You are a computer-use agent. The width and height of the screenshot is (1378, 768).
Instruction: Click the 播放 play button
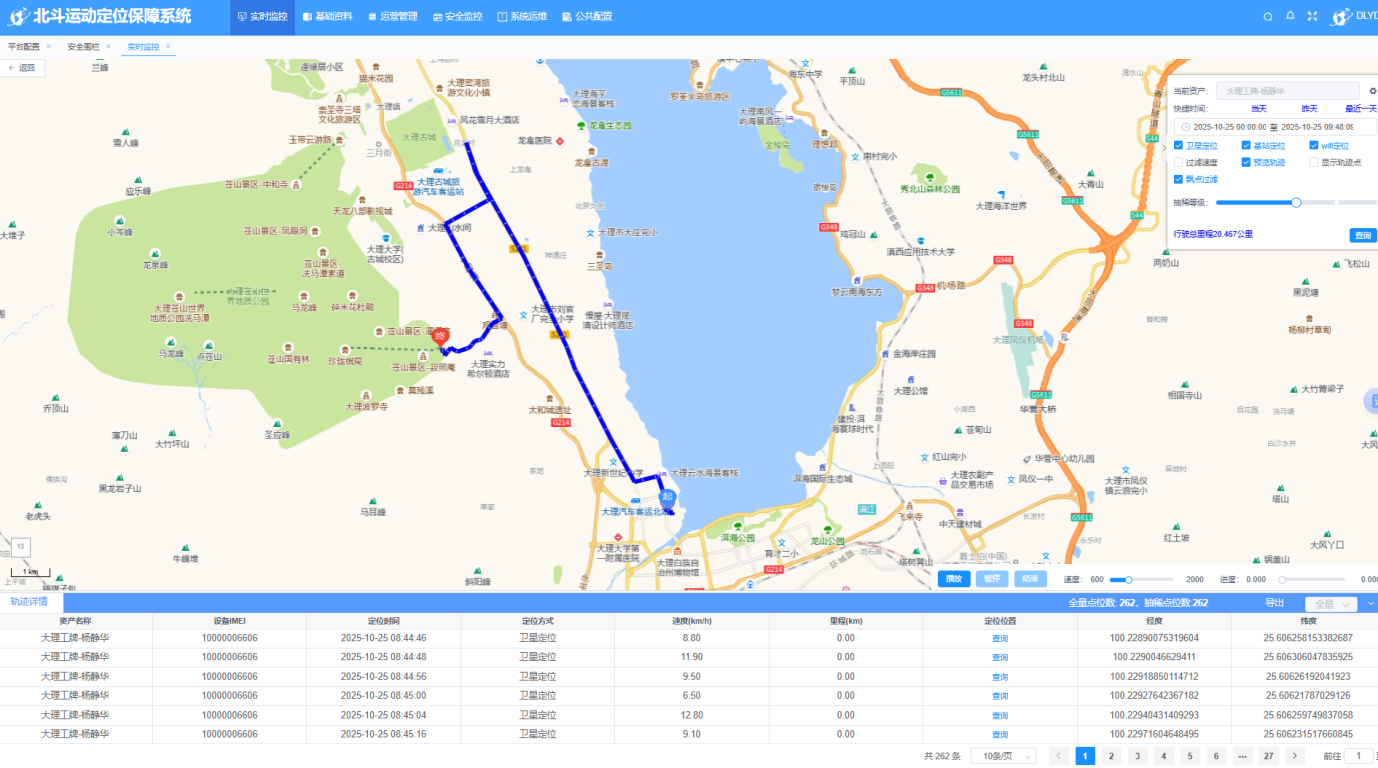954,579
